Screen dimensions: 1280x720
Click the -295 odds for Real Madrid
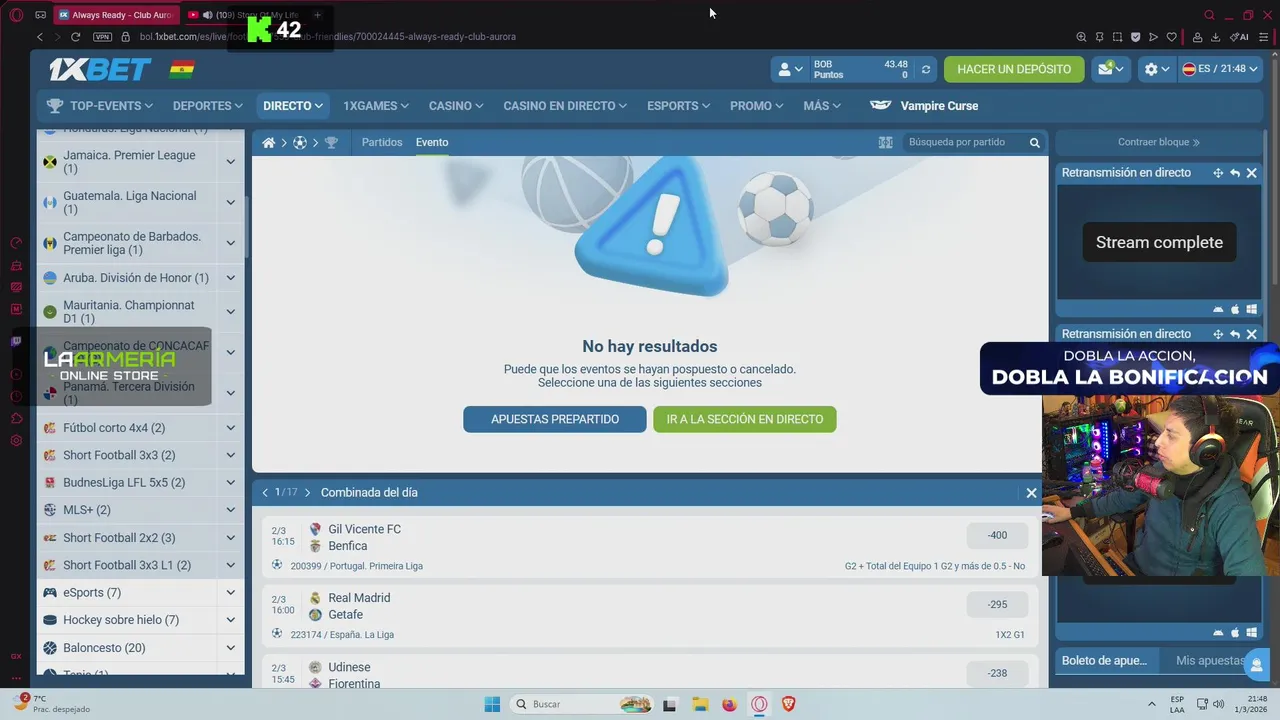pos(997,604)
